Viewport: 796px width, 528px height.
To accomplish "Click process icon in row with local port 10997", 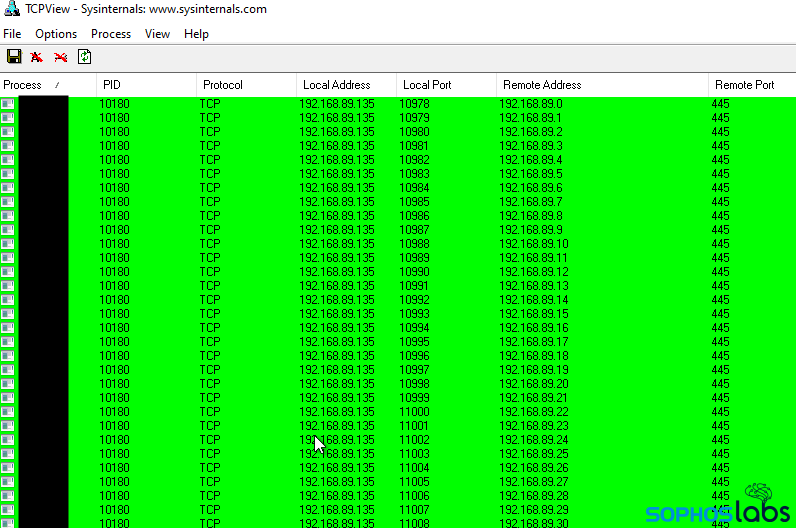I will (x=8, y=370).
